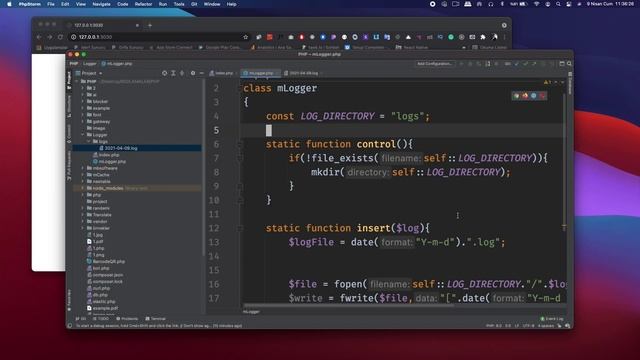Image resolution: width=640 pixels, height=360 pixels.
Task: Open file in Opera from editor browser icons
Action: tap(542, 96)
